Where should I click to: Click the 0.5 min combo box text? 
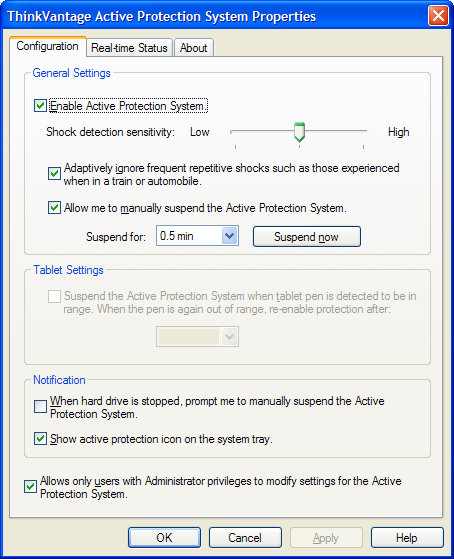point(177,236)
